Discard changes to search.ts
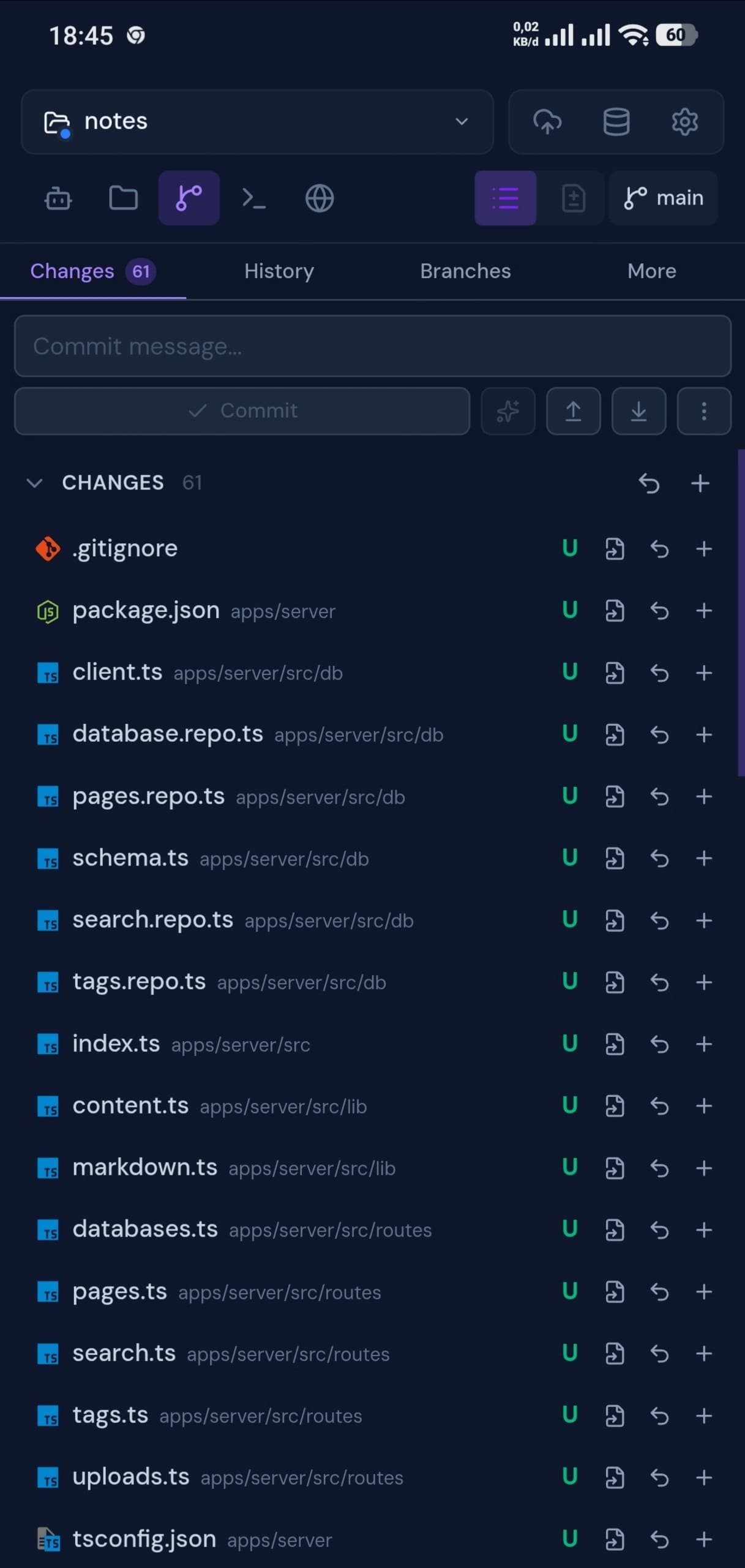This screenshot has width=745, height=1568. (x=659, y=1354)
